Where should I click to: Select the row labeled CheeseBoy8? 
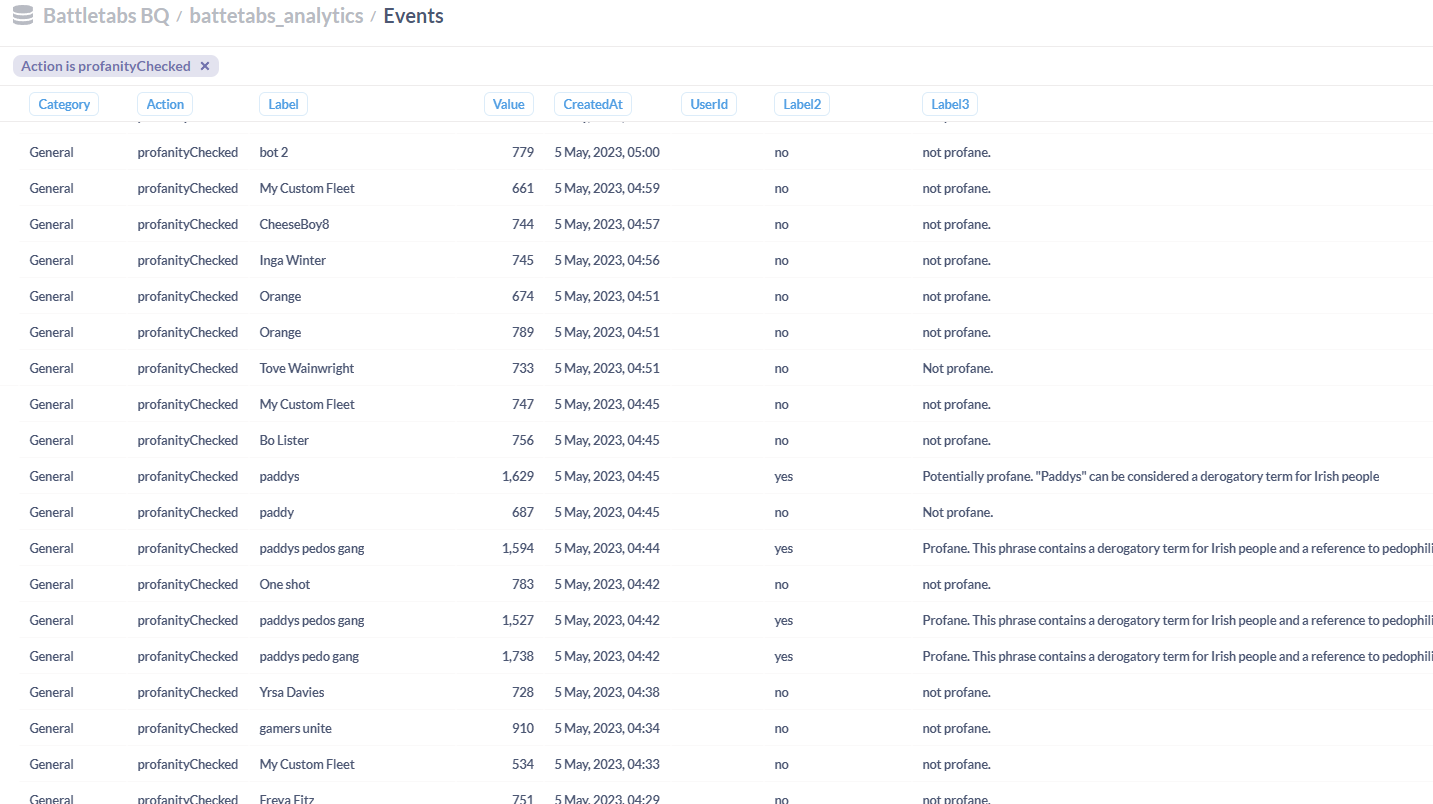(294, 224)
